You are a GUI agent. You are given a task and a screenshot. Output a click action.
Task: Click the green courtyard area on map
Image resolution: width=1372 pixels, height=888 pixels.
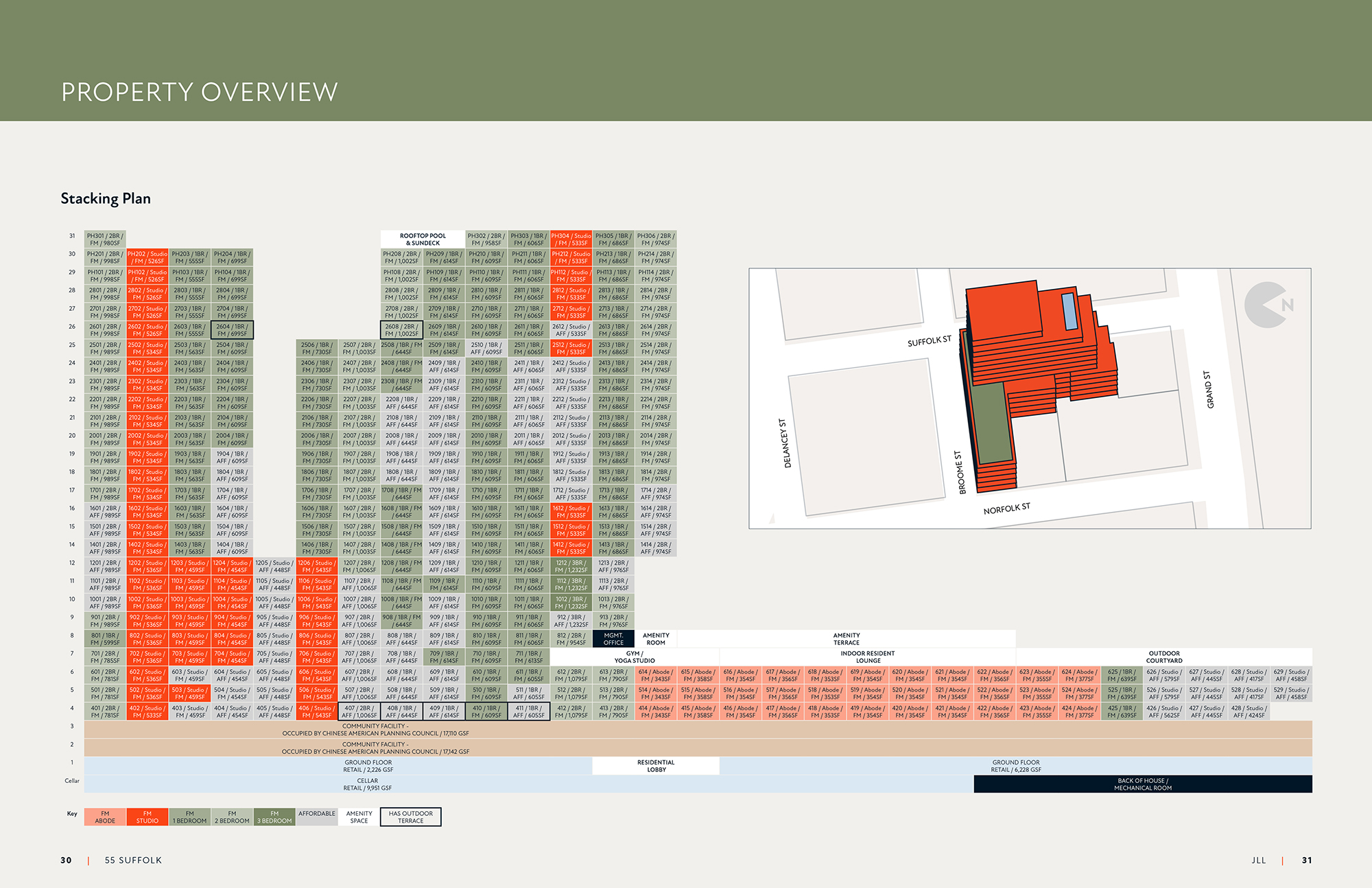[x=993, y=422]
